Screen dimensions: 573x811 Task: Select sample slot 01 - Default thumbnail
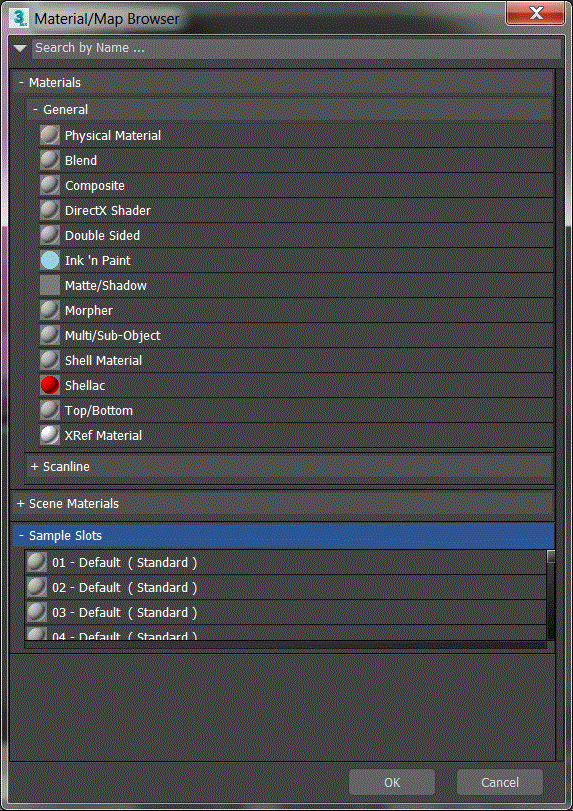37,562
